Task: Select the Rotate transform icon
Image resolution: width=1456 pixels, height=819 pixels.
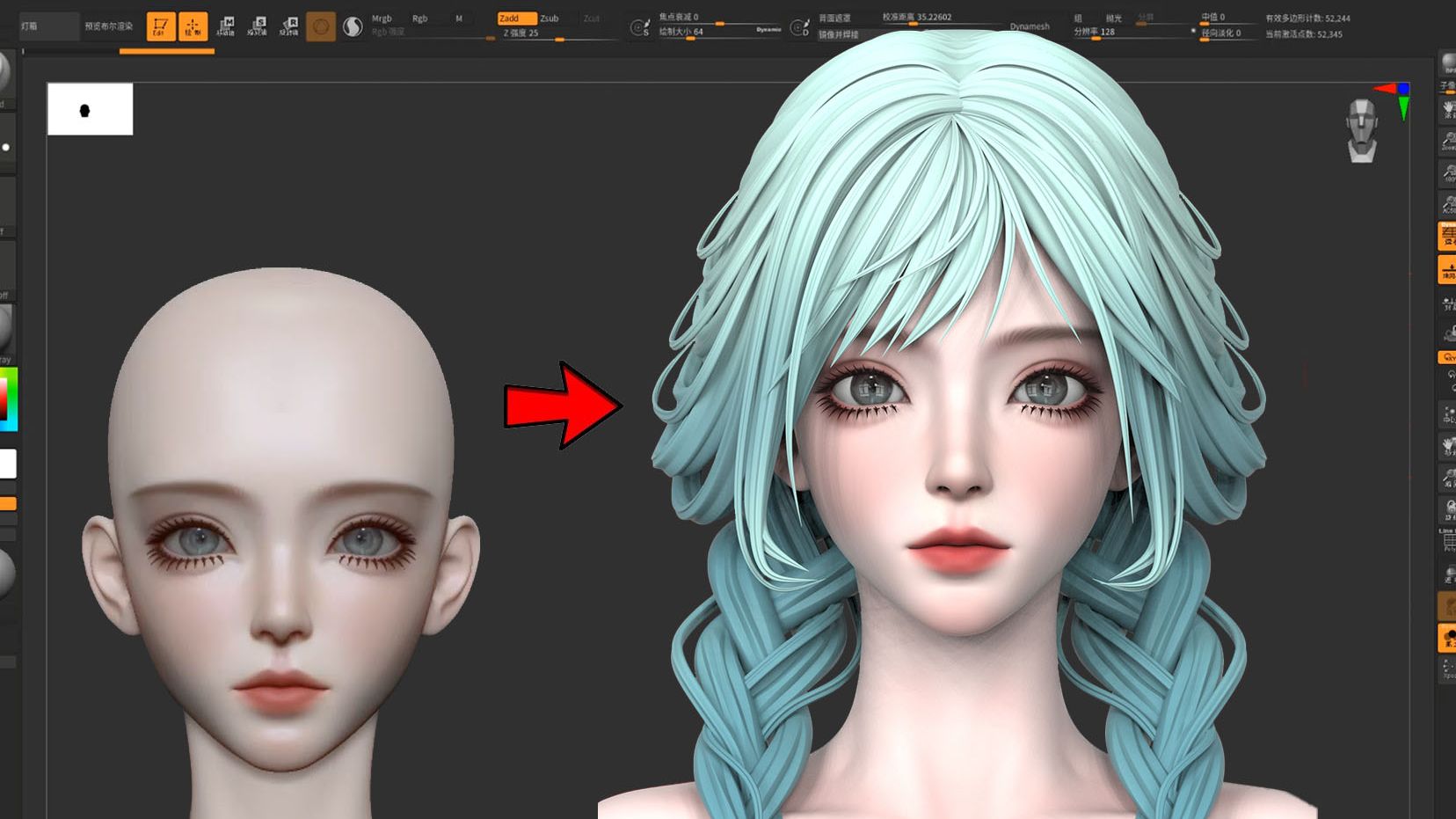Action: [x=288, y=26]
